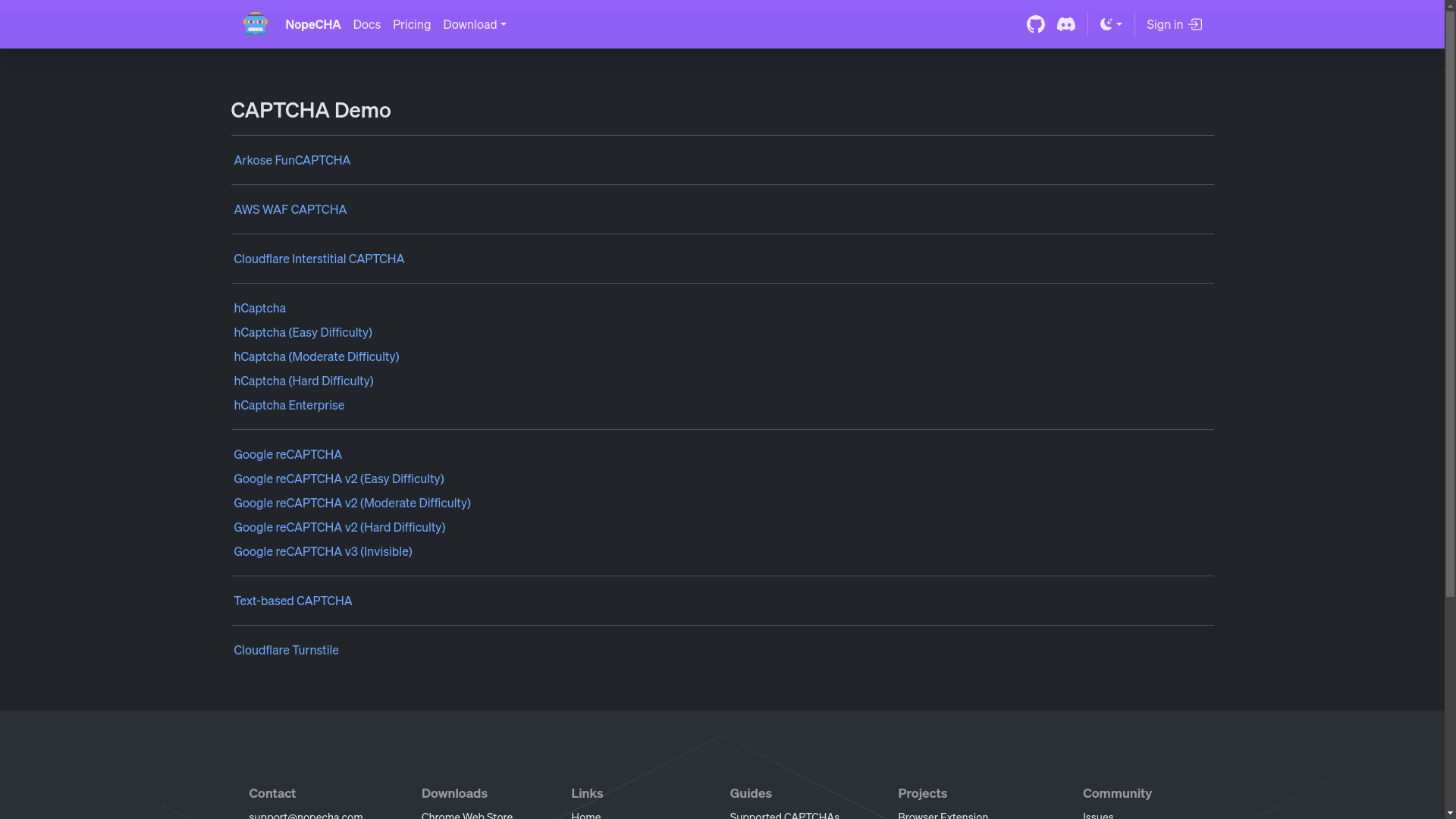Open Cloudflare Interstitial CAPTCHA demo
This screenshot has width=1456, height=819.
[x=318, y=259]
